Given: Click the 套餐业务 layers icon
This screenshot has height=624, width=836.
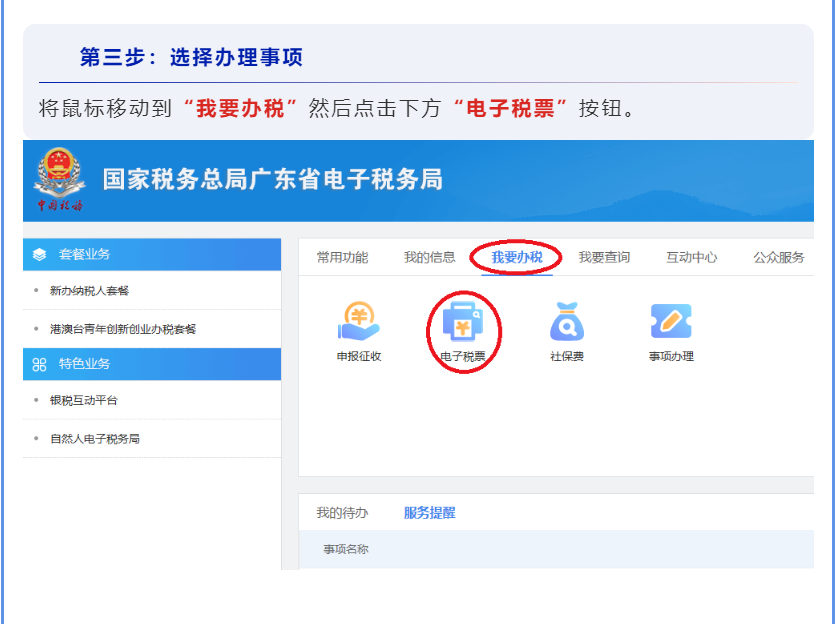Looking at the screenshot, I should click(40, 255).
